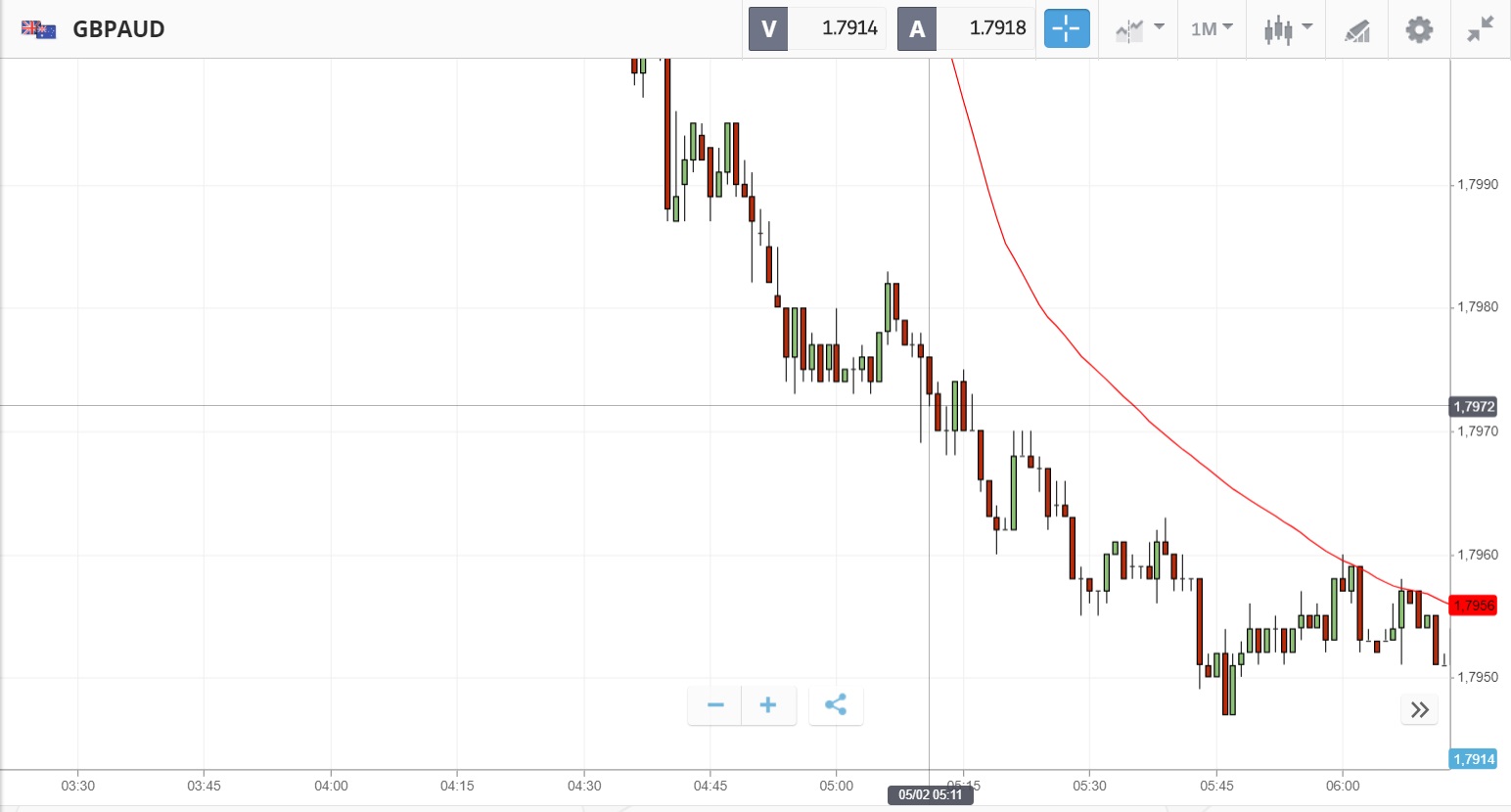The width and height of the screenshot is (1511, 812).
Task: Click the blue 1,7914 current price label
Action: pos(1473,759)
